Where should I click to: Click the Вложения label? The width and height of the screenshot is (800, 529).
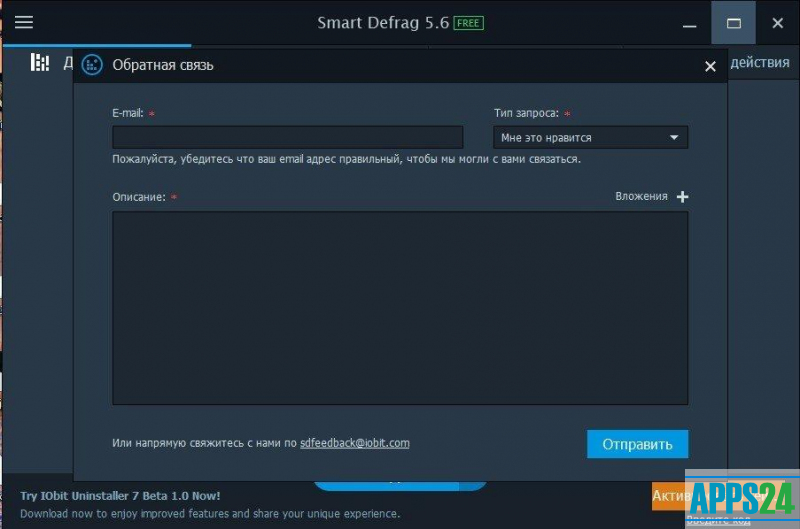pyautogui.click(x=641, y=197)
